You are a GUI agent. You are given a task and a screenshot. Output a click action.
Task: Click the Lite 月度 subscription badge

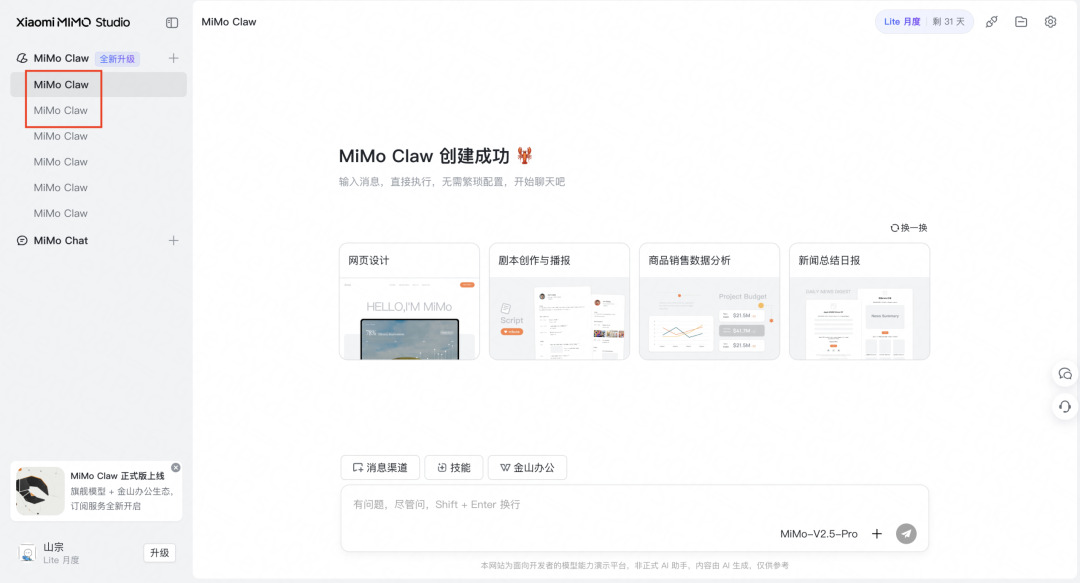click(x=924, y=22)
